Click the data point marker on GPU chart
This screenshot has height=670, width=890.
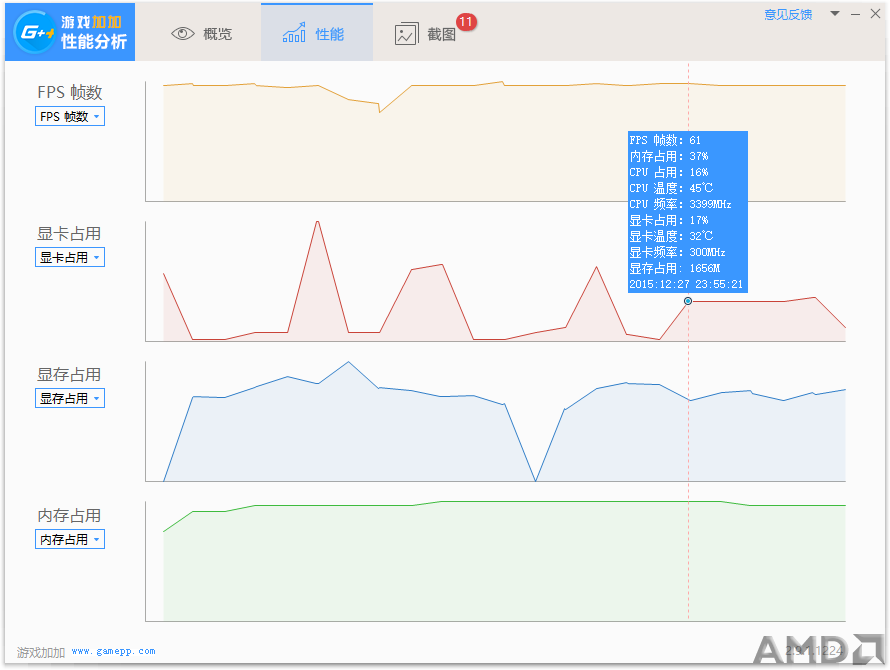pos(688,301)
